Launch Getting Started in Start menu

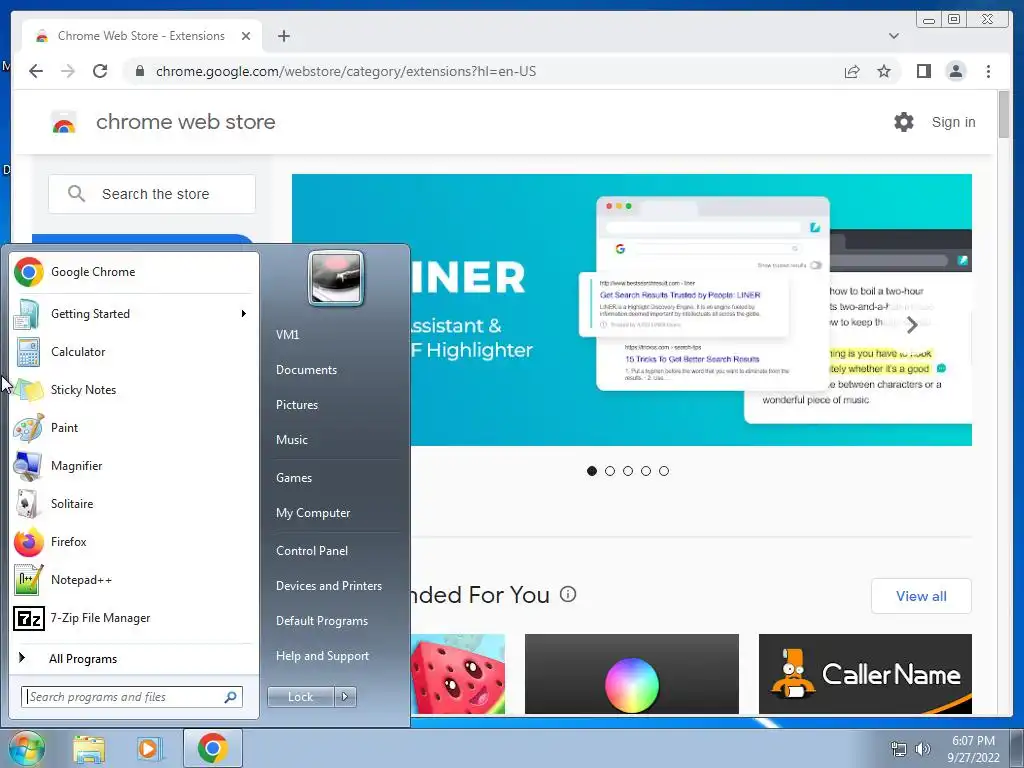click(x=134, y=313)
